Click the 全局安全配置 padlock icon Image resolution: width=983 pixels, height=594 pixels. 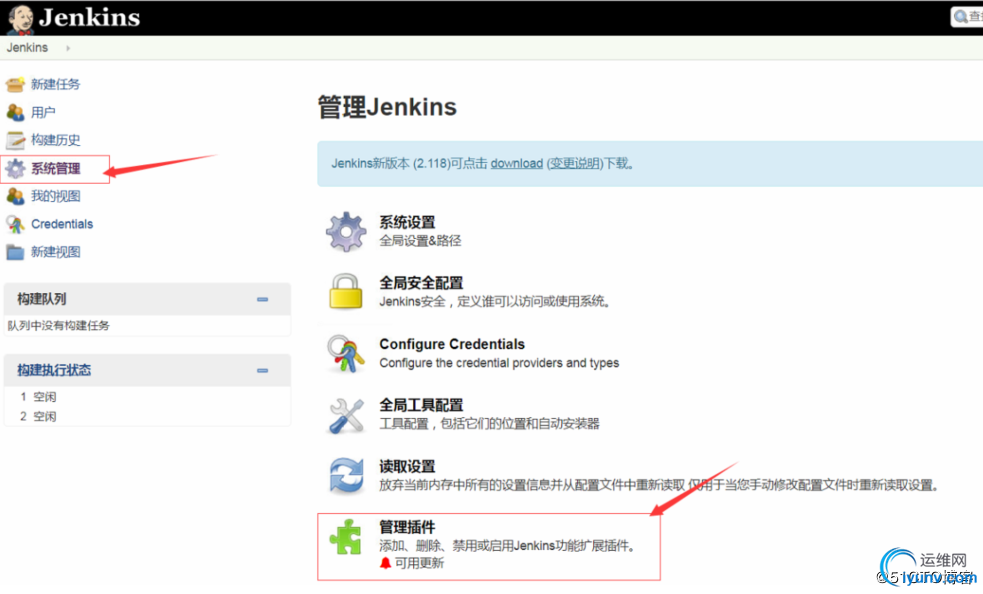[x=346, y=292]
